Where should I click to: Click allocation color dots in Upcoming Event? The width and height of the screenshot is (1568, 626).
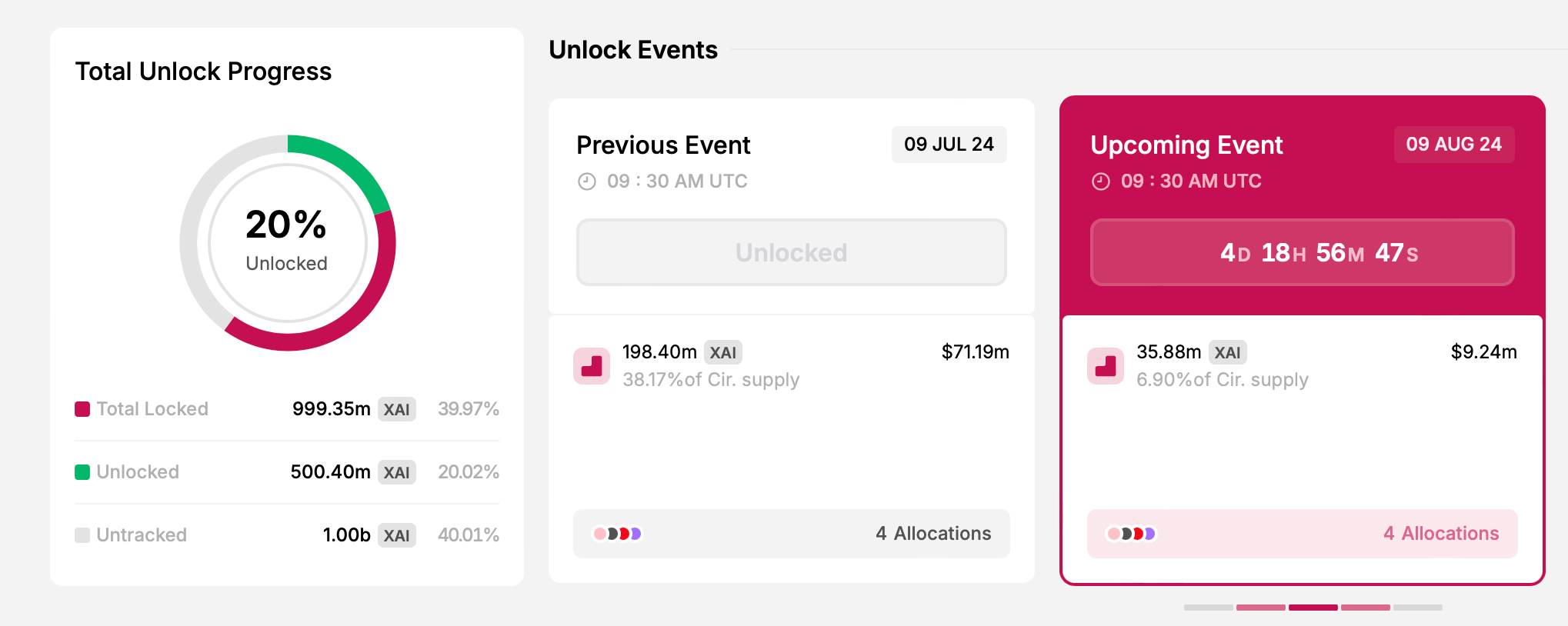[1131, 534]
